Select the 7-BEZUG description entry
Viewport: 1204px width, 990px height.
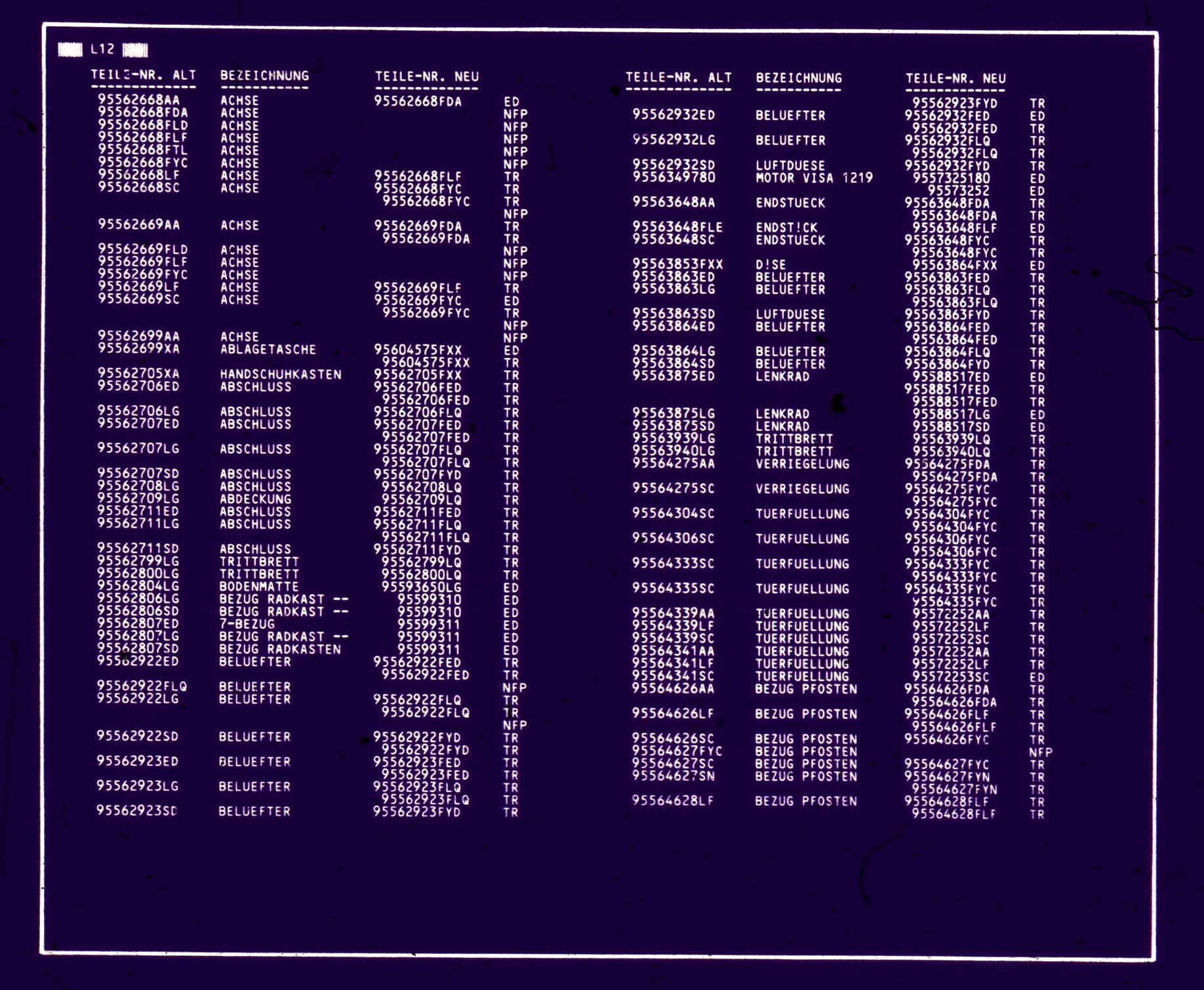point(247,624)
